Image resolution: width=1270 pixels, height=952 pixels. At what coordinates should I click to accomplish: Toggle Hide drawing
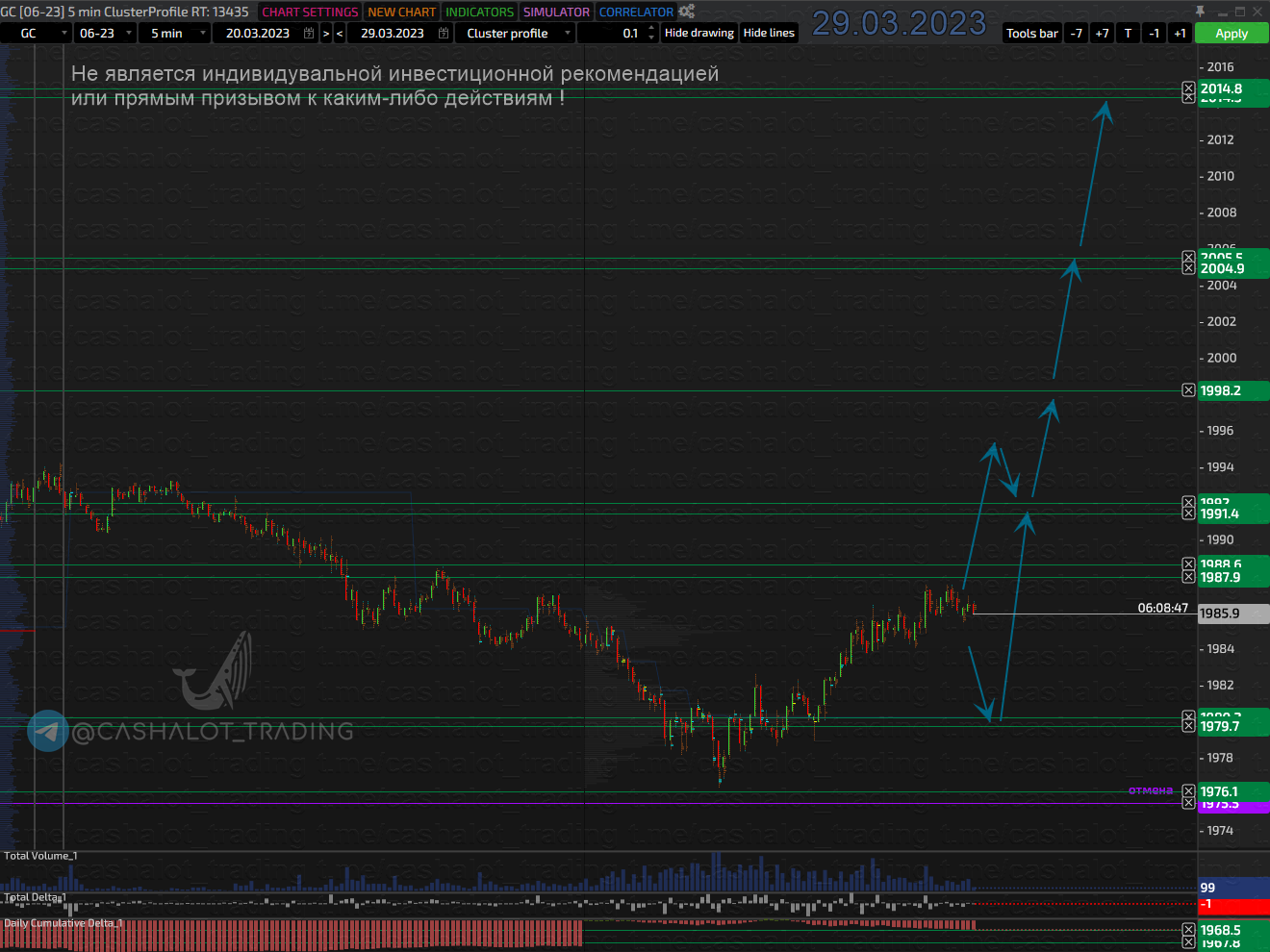point(698,33)
